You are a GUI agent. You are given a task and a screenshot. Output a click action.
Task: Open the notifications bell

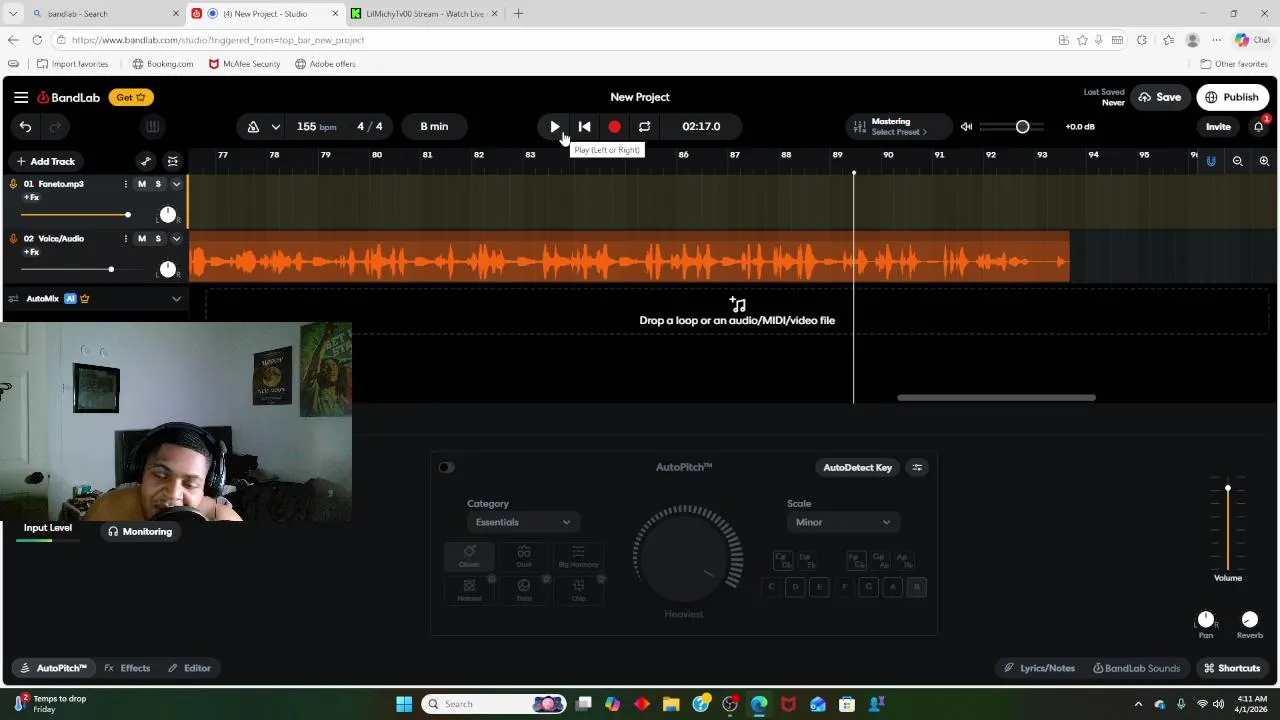pyautogui.click(x=1259, y=127)
